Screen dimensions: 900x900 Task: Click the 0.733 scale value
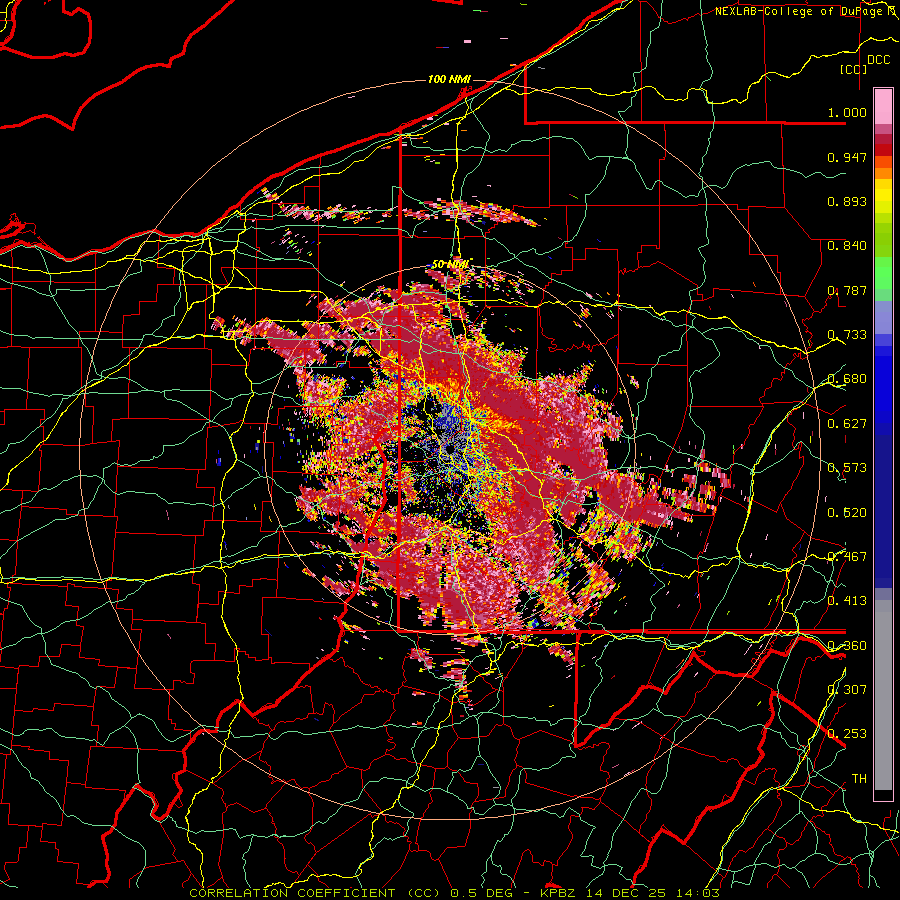[x=847, y=335]
